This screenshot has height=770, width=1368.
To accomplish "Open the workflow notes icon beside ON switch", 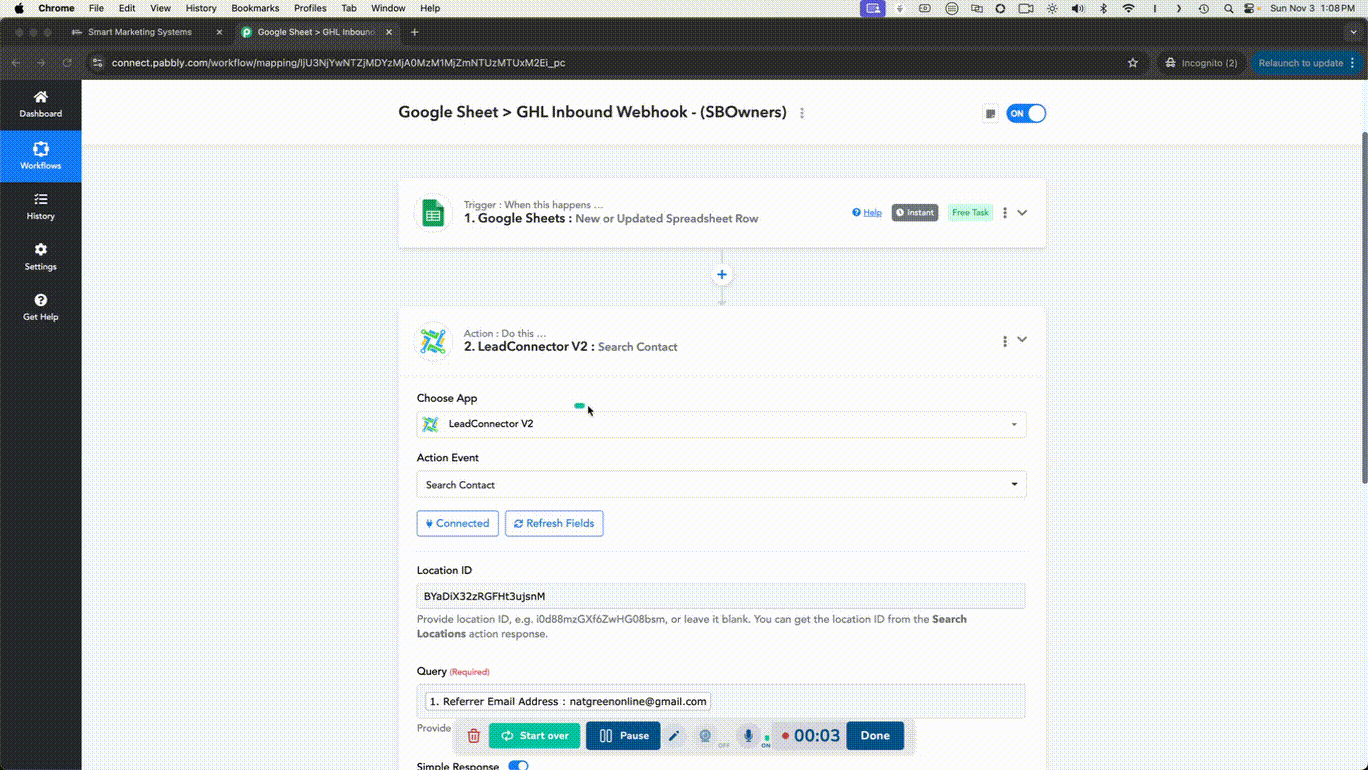I will coord(990,114).
